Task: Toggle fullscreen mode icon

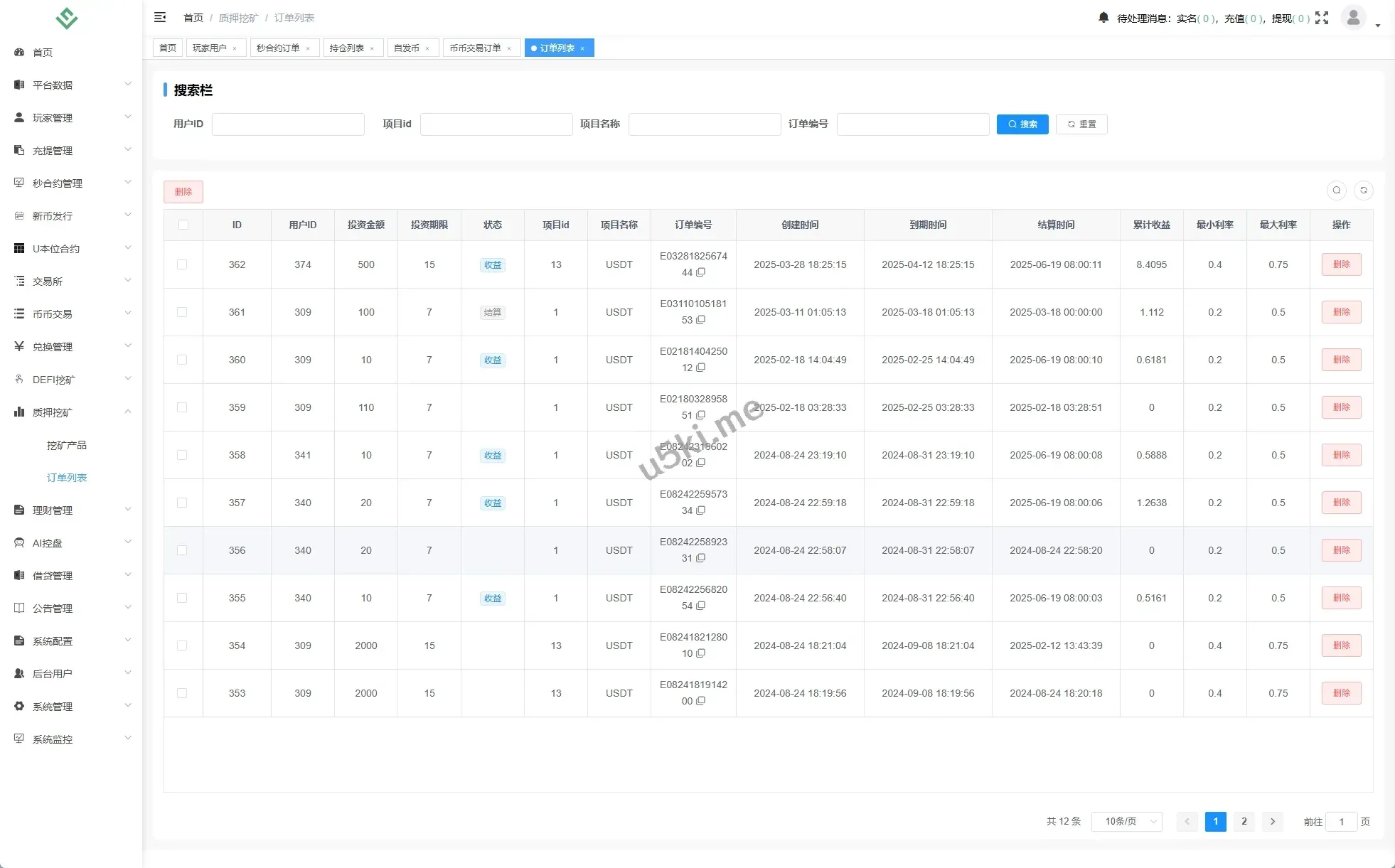Action: click(x=1322, y=18)
